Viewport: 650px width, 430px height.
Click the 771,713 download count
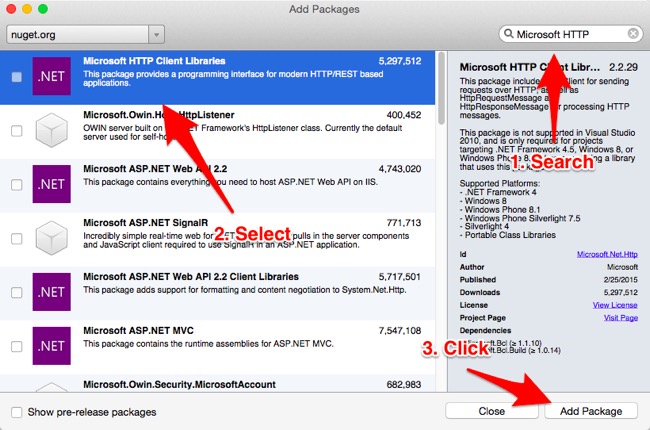coord(403,223)
